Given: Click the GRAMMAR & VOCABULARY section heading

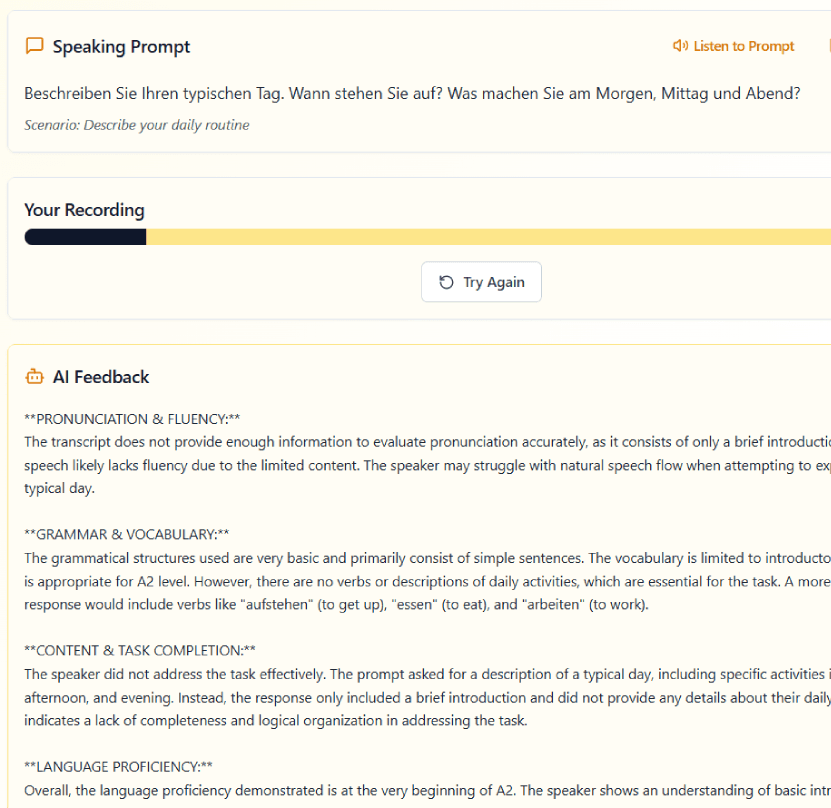Looking at the screenshot, I should (x=127, y=535).
